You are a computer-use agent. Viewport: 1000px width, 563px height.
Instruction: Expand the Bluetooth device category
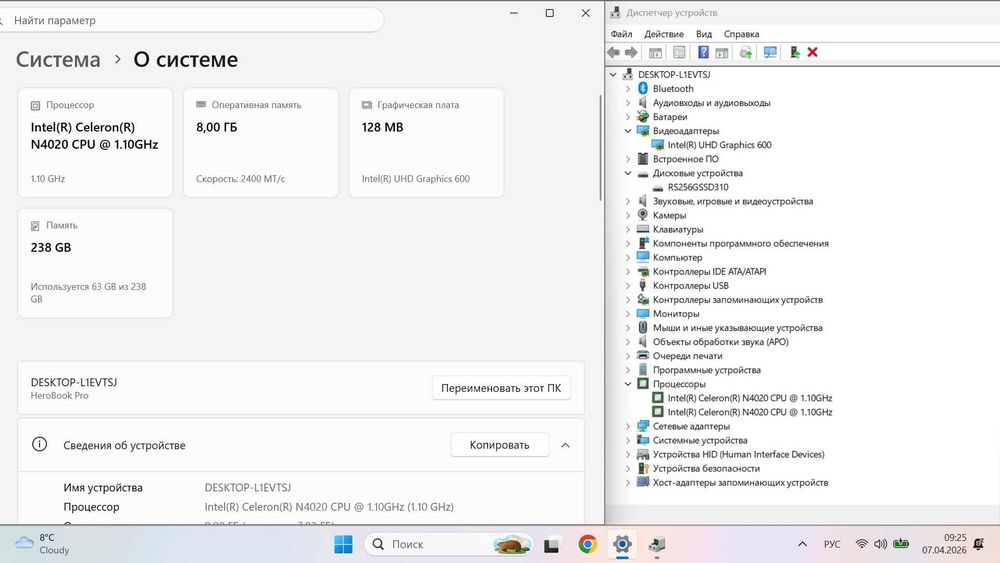(628, 89)
